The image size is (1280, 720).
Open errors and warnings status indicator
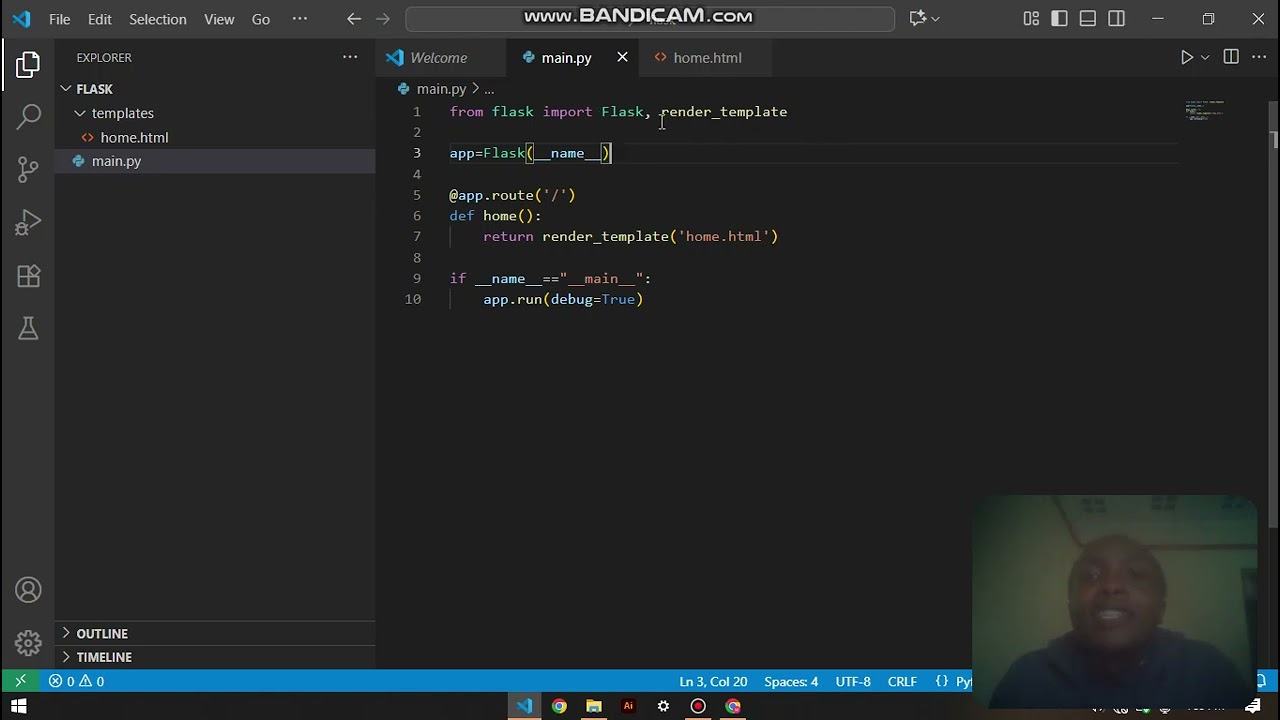pos(77,681)
